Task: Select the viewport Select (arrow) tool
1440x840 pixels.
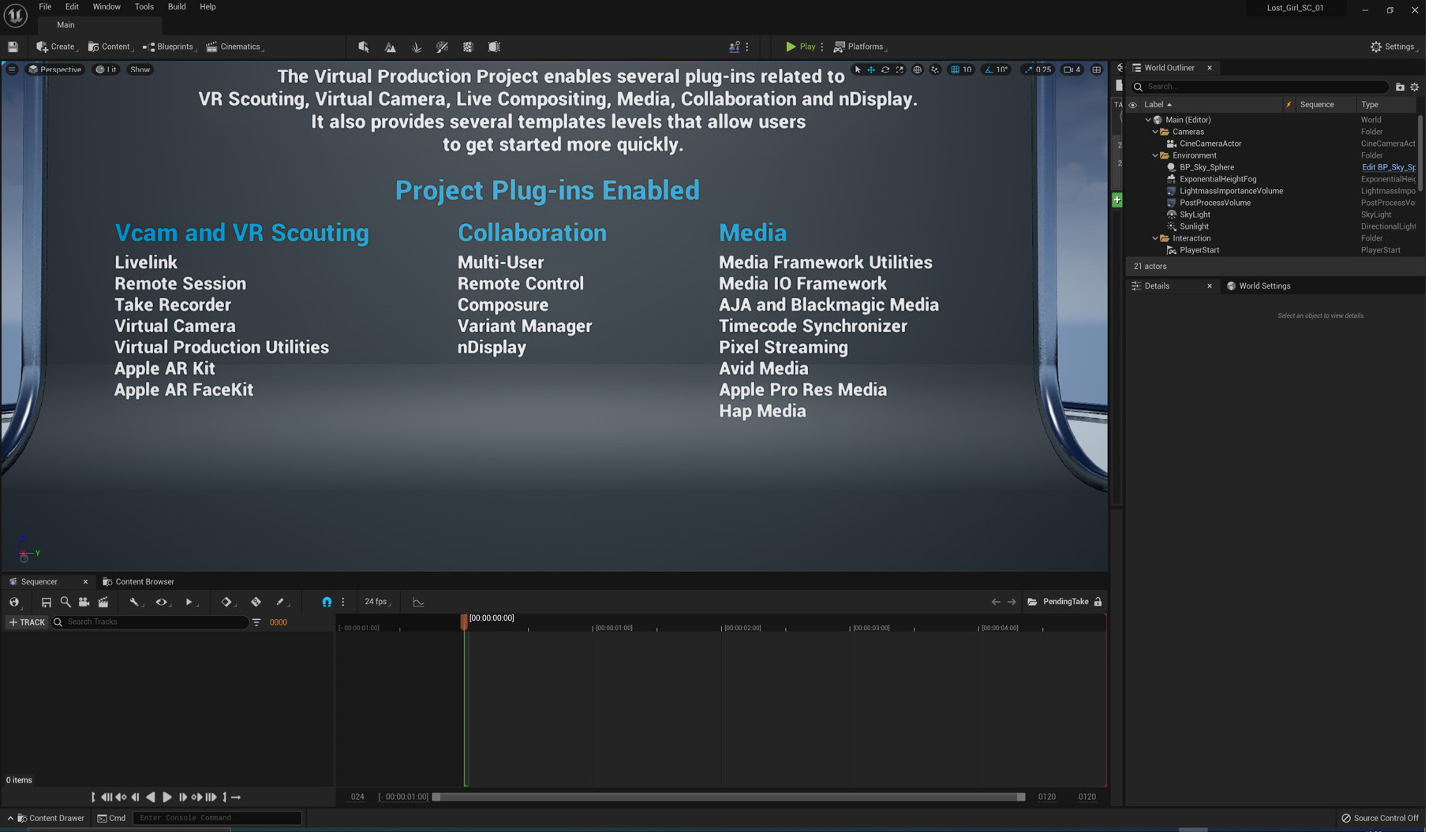Action: point(858,69)
